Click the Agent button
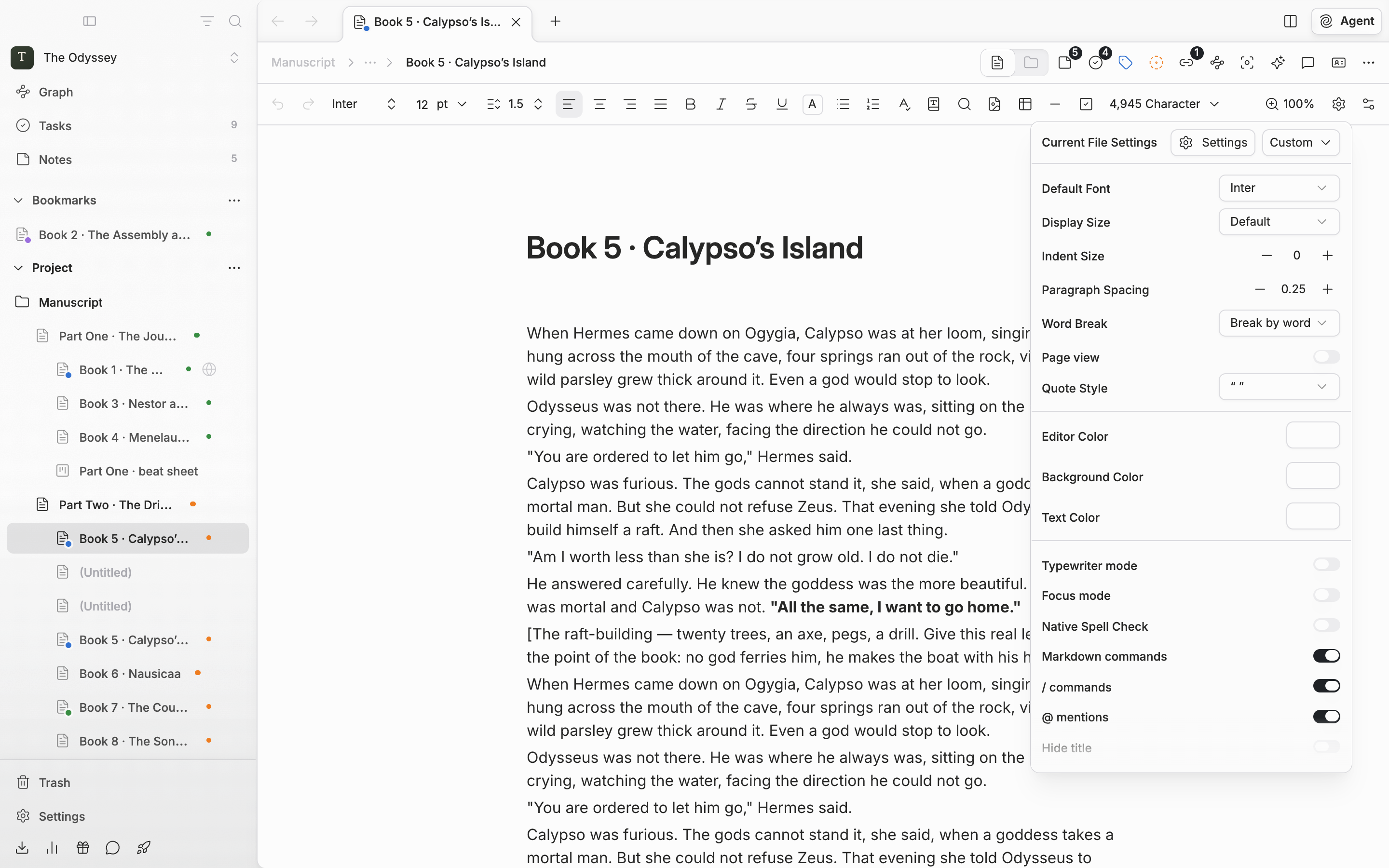The height and width of the screenshot is (868, 1389). pos(1346,21)
